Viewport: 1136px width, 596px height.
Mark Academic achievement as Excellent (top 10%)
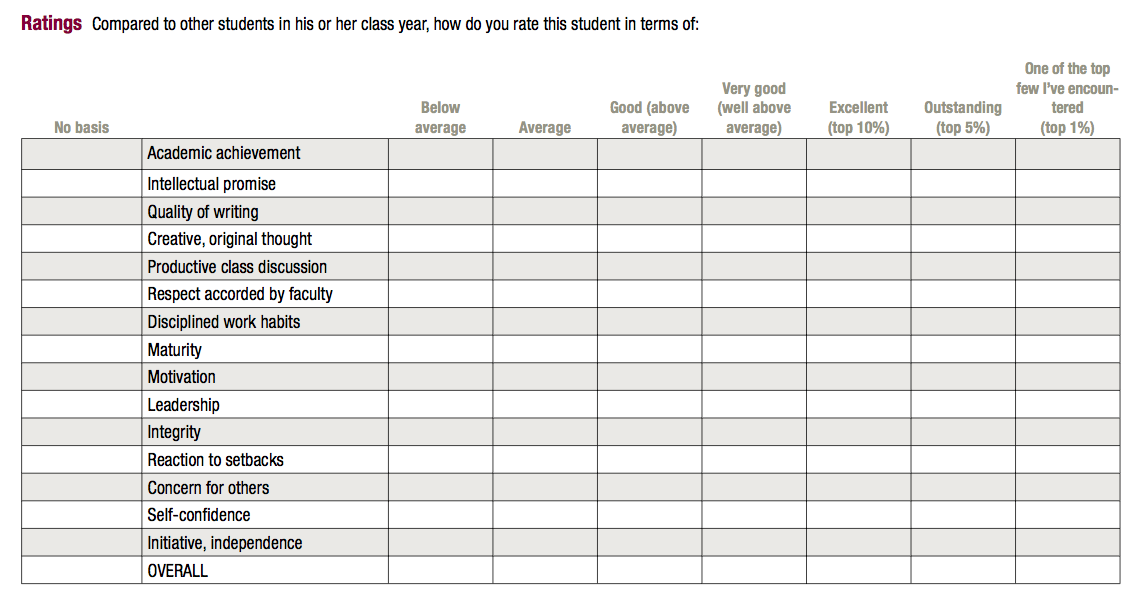point(859,154)
